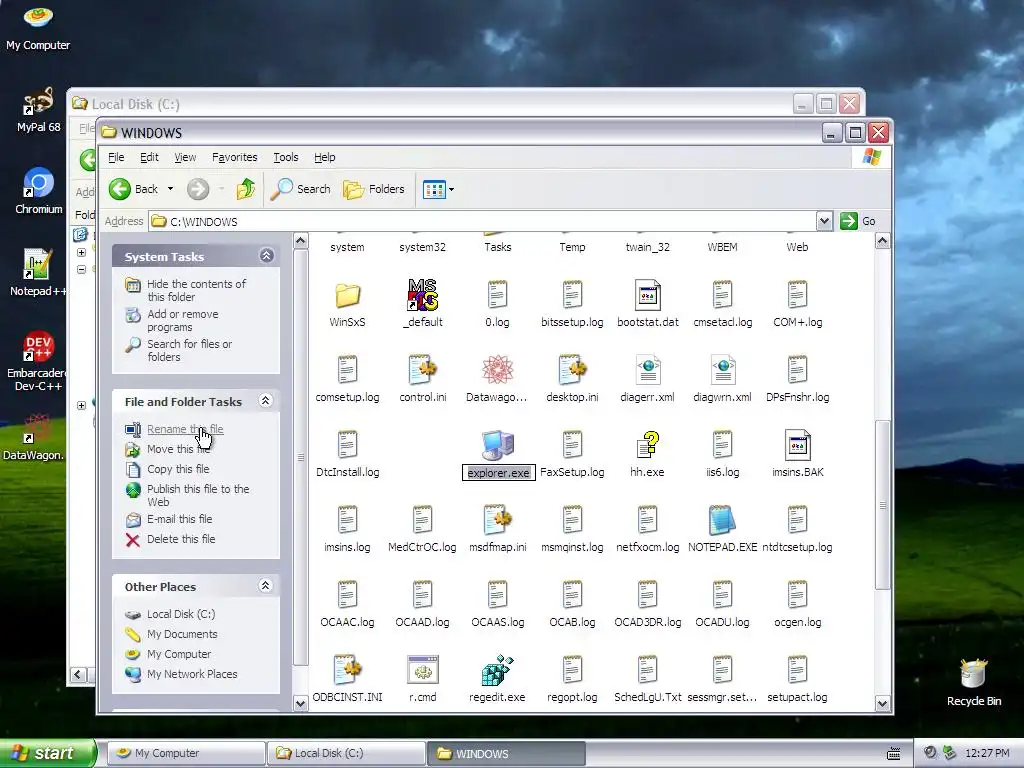Select the _default MS-DOS shortcut icon
Image resolution: width=1024 pixels, height=768 pixels.
(x=423, y=295)
